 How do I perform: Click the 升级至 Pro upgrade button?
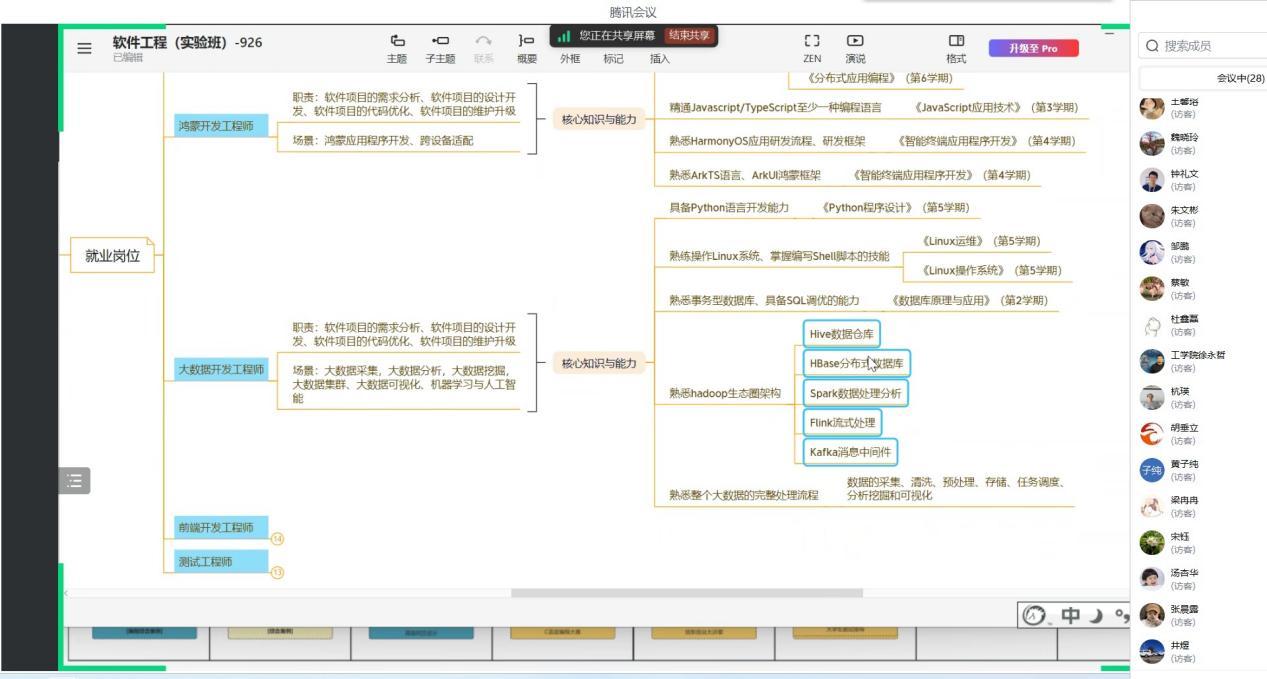point(1034,48)
